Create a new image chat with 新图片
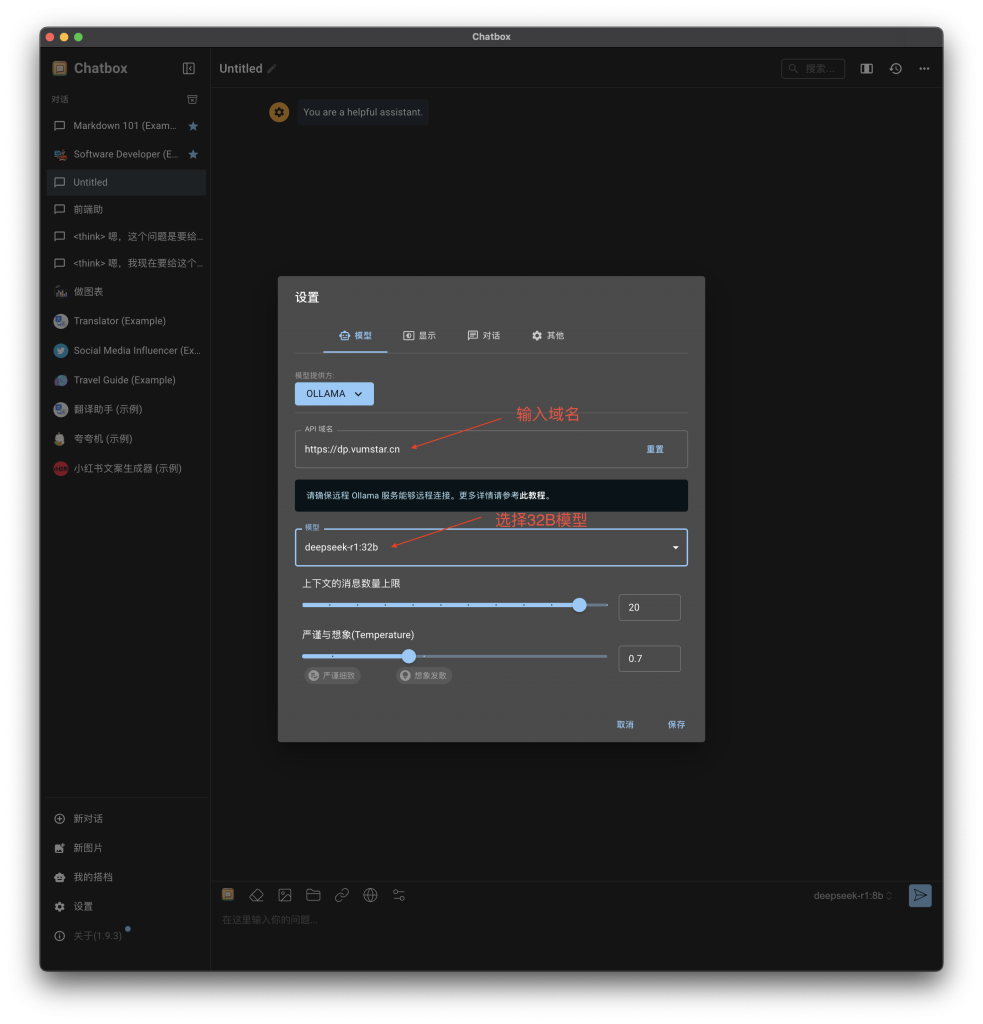The image size is (983, 1024). pos(127,848)
